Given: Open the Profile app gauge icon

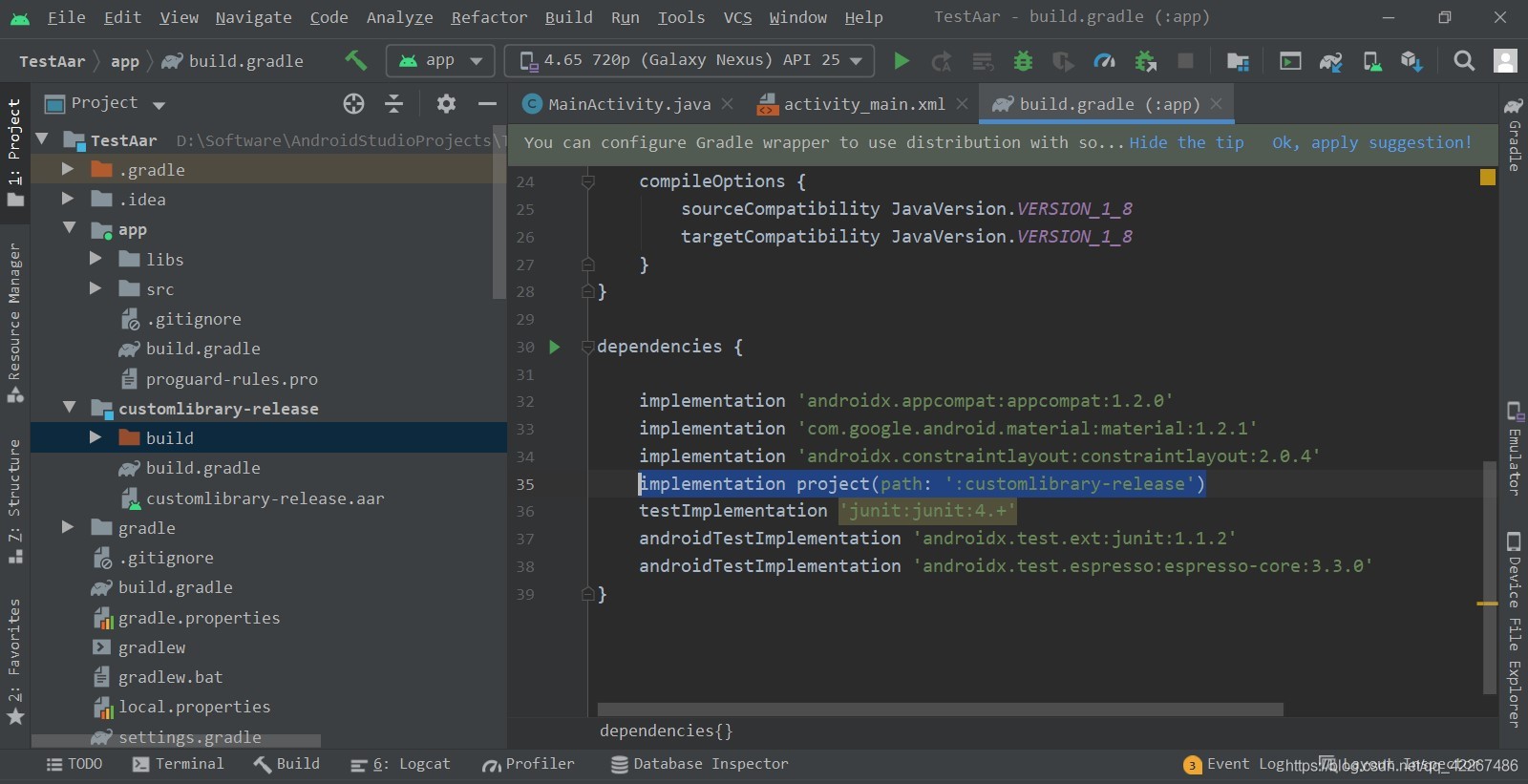Looking at the screenshot, I should [1104, 61].
